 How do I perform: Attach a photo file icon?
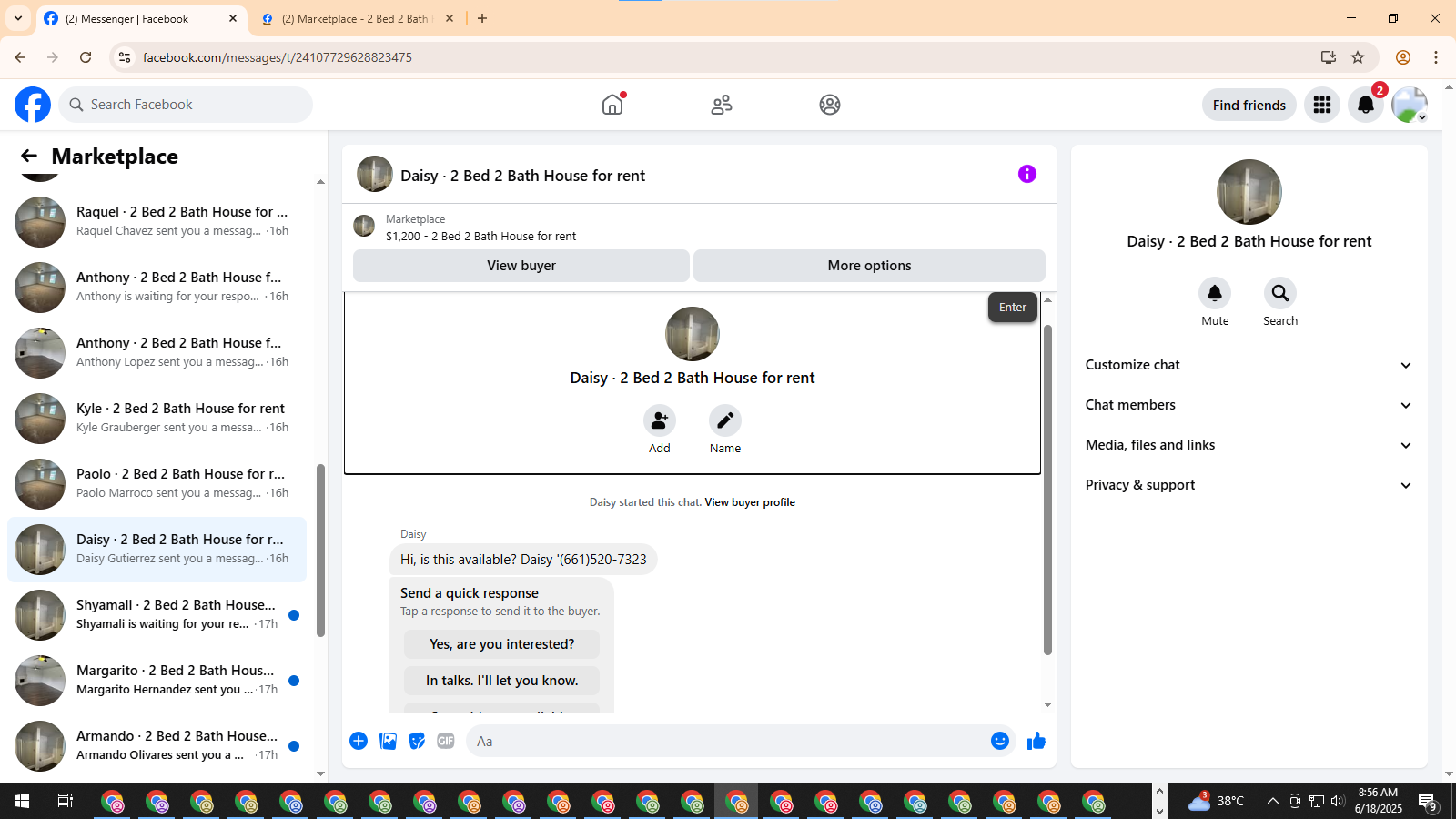389,741
